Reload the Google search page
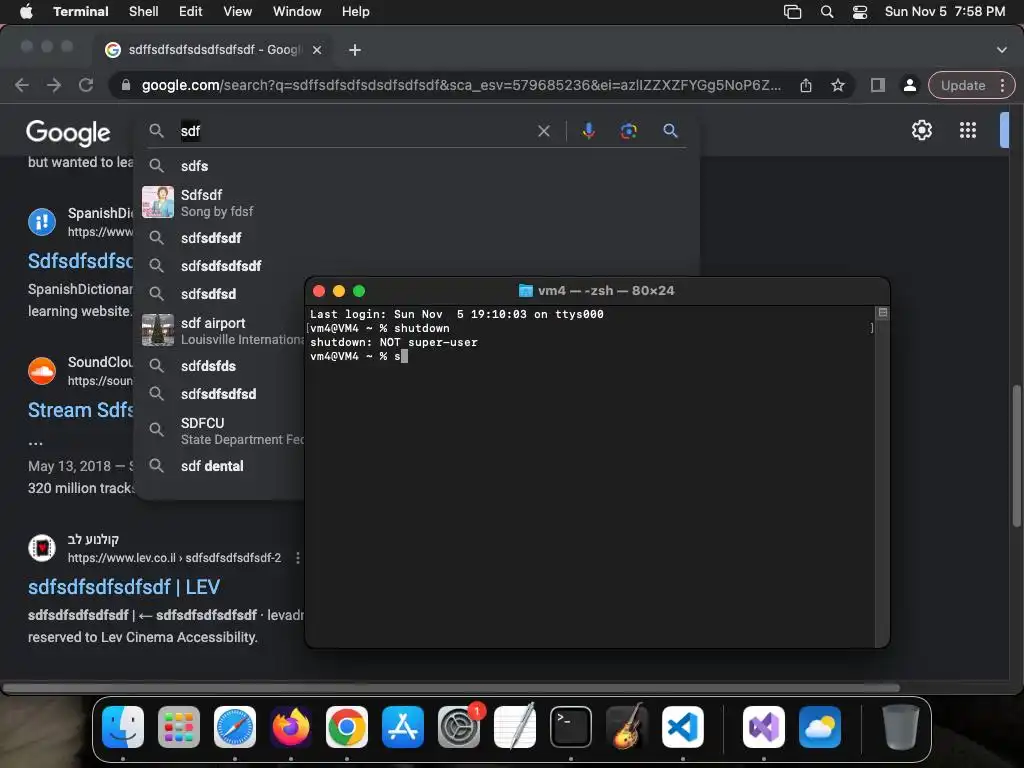Image resolution: width=1024 pixels, height=768 pixels. tap(86, 86)
